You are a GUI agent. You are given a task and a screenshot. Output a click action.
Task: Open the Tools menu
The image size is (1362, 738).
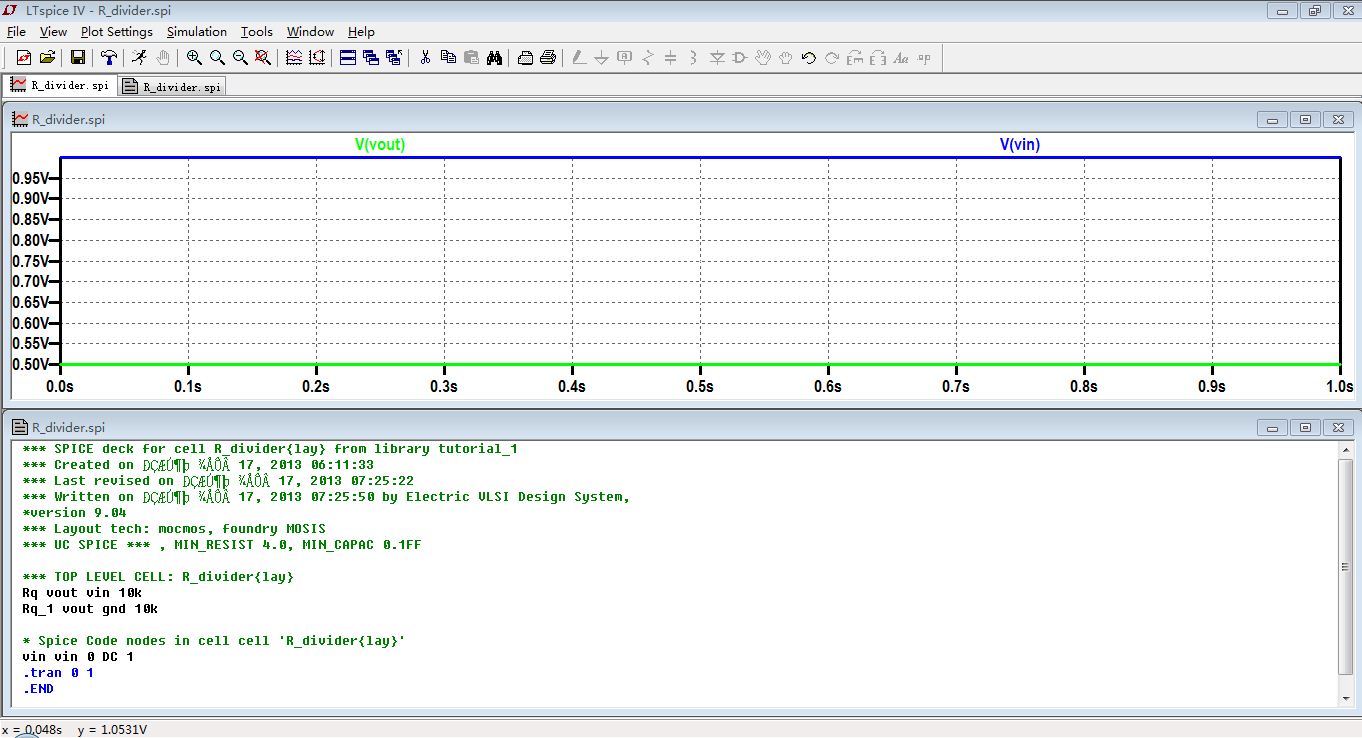256,32
